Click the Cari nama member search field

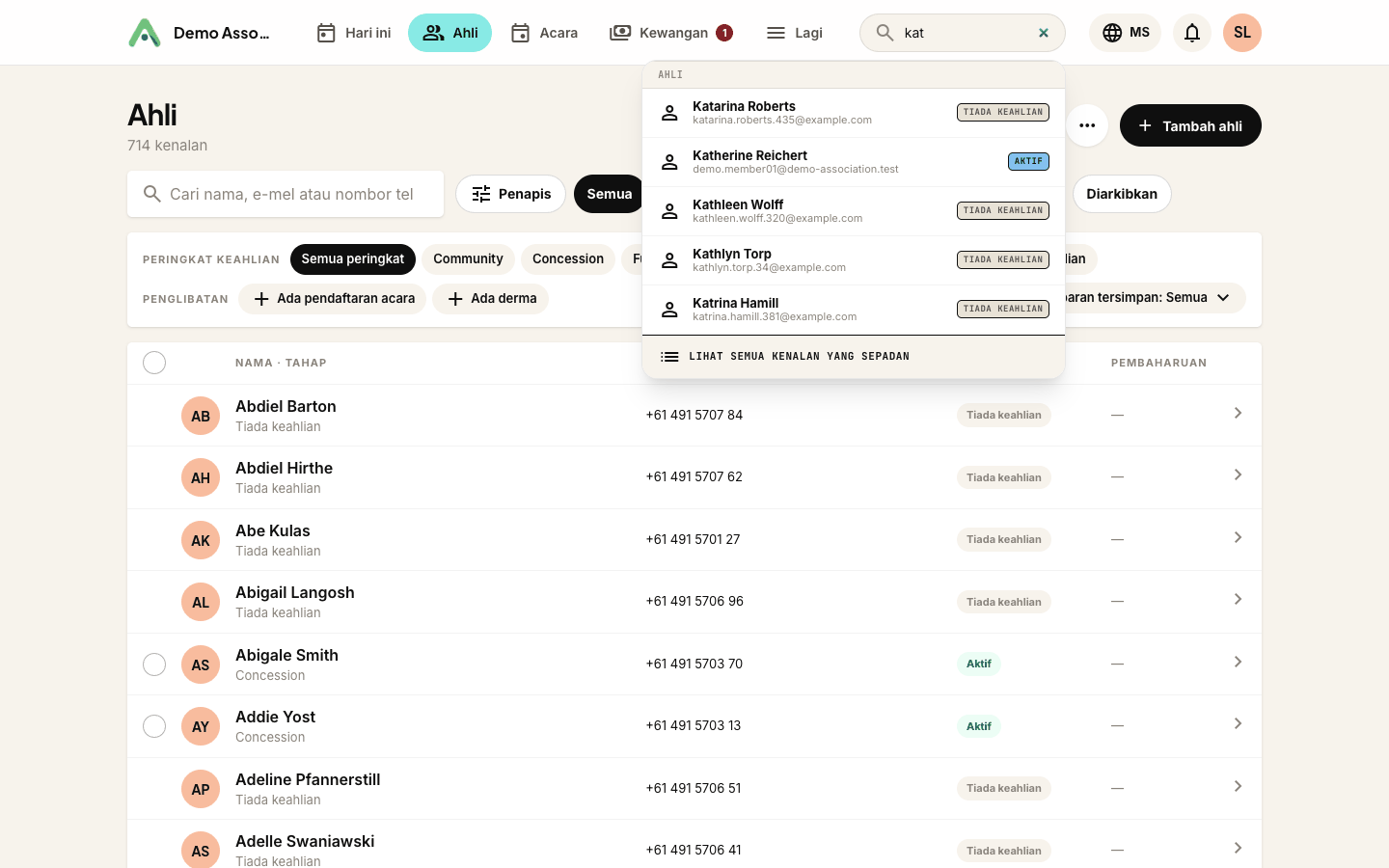286,194
